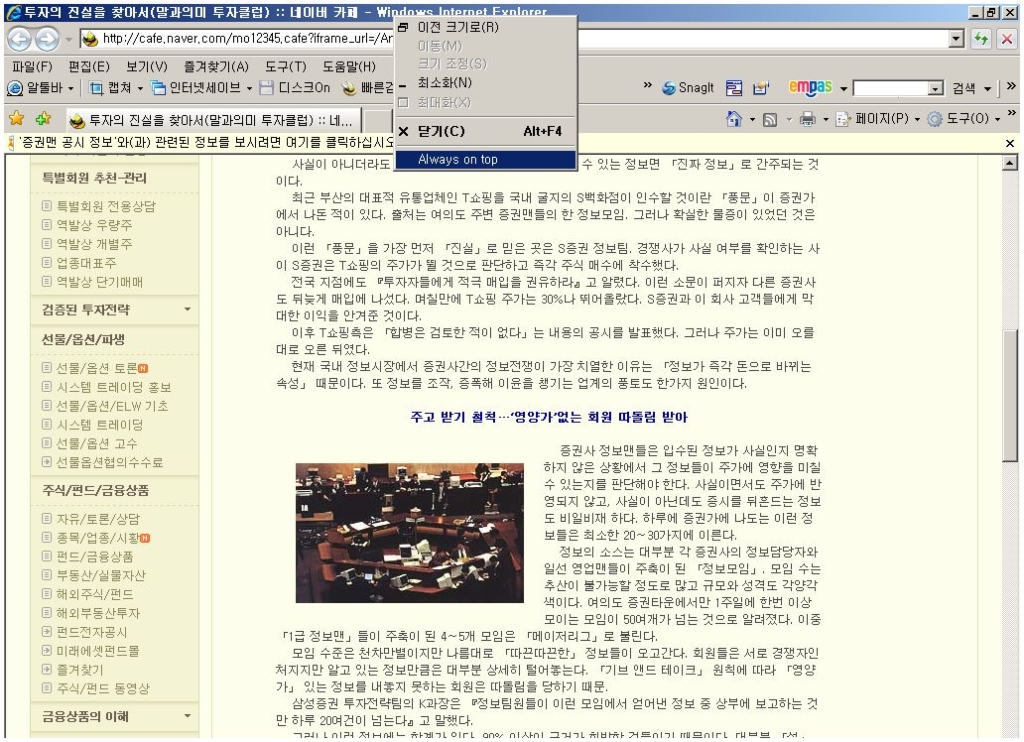Open the 캡쳐 dropdown arrow

140,88
